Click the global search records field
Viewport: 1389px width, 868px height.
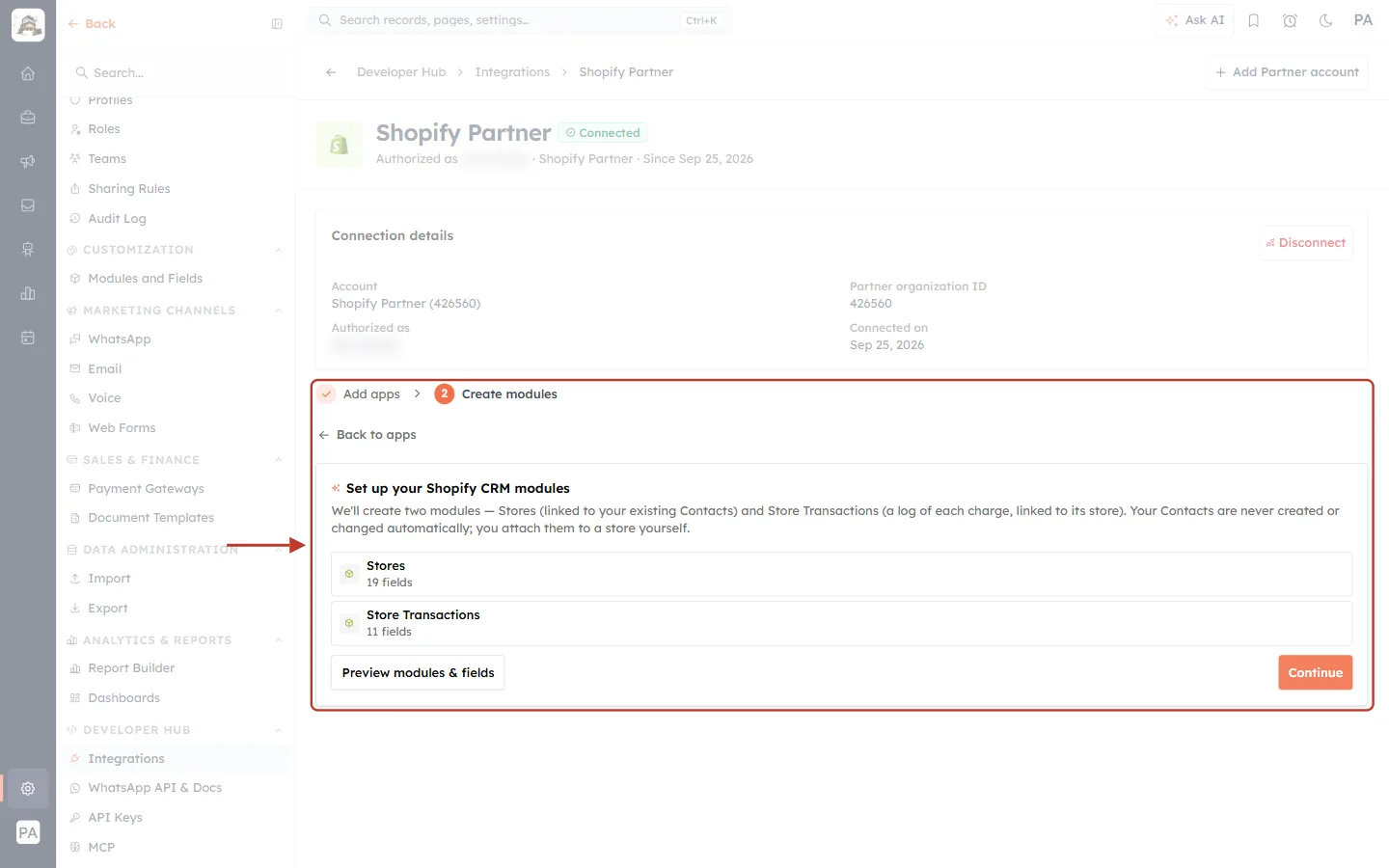click(x=521, y=20)
